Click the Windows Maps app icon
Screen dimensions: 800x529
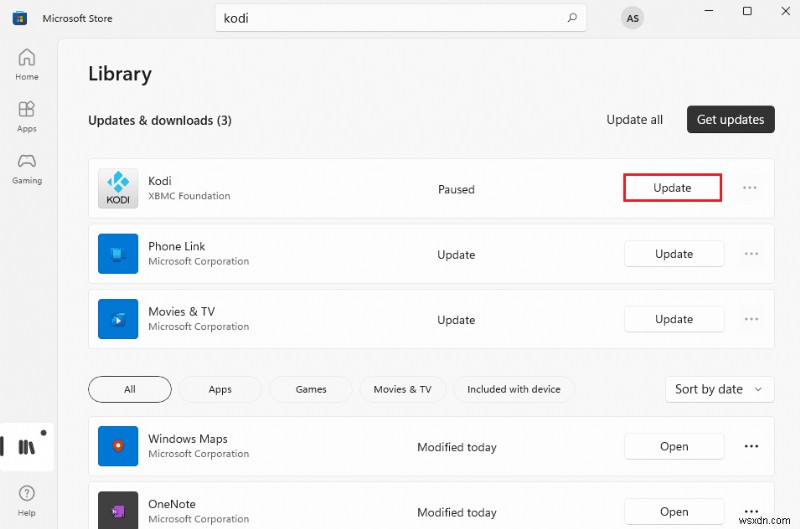point(118,446)
